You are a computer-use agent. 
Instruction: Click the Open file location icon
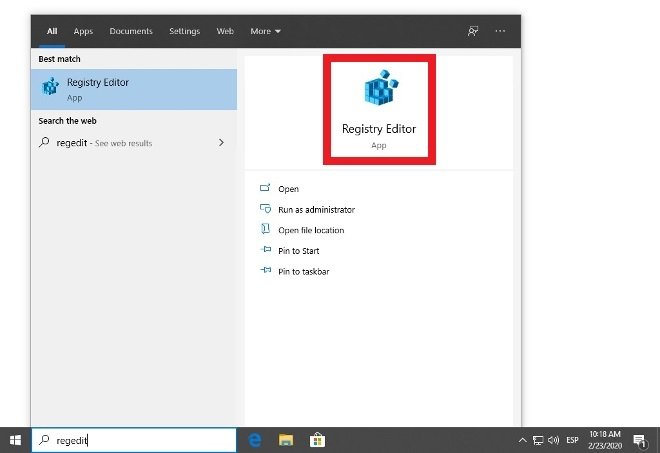[265, 229]
